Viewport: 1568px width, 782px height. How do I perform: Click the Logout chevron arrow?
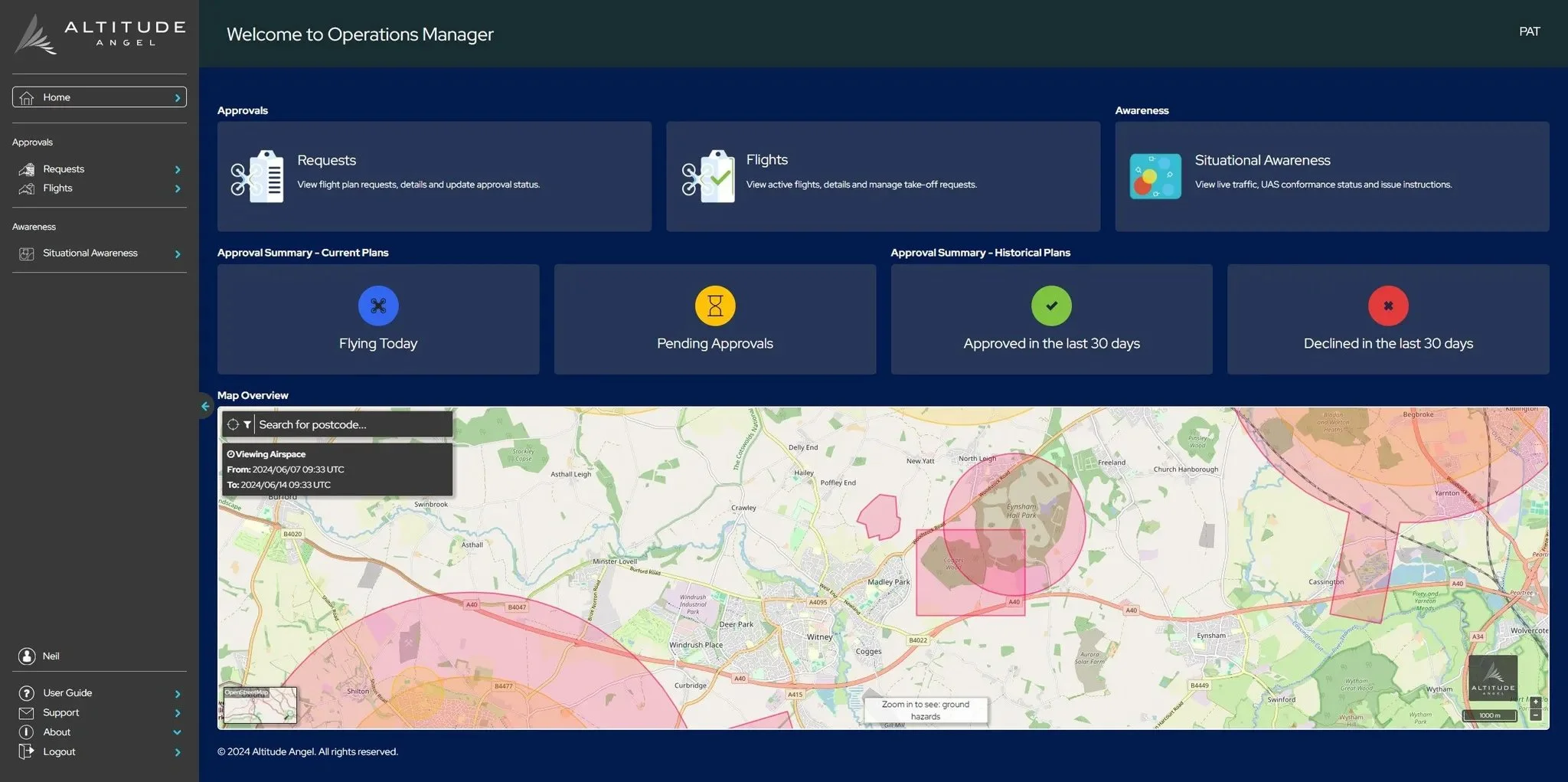[x=178, y=753]
